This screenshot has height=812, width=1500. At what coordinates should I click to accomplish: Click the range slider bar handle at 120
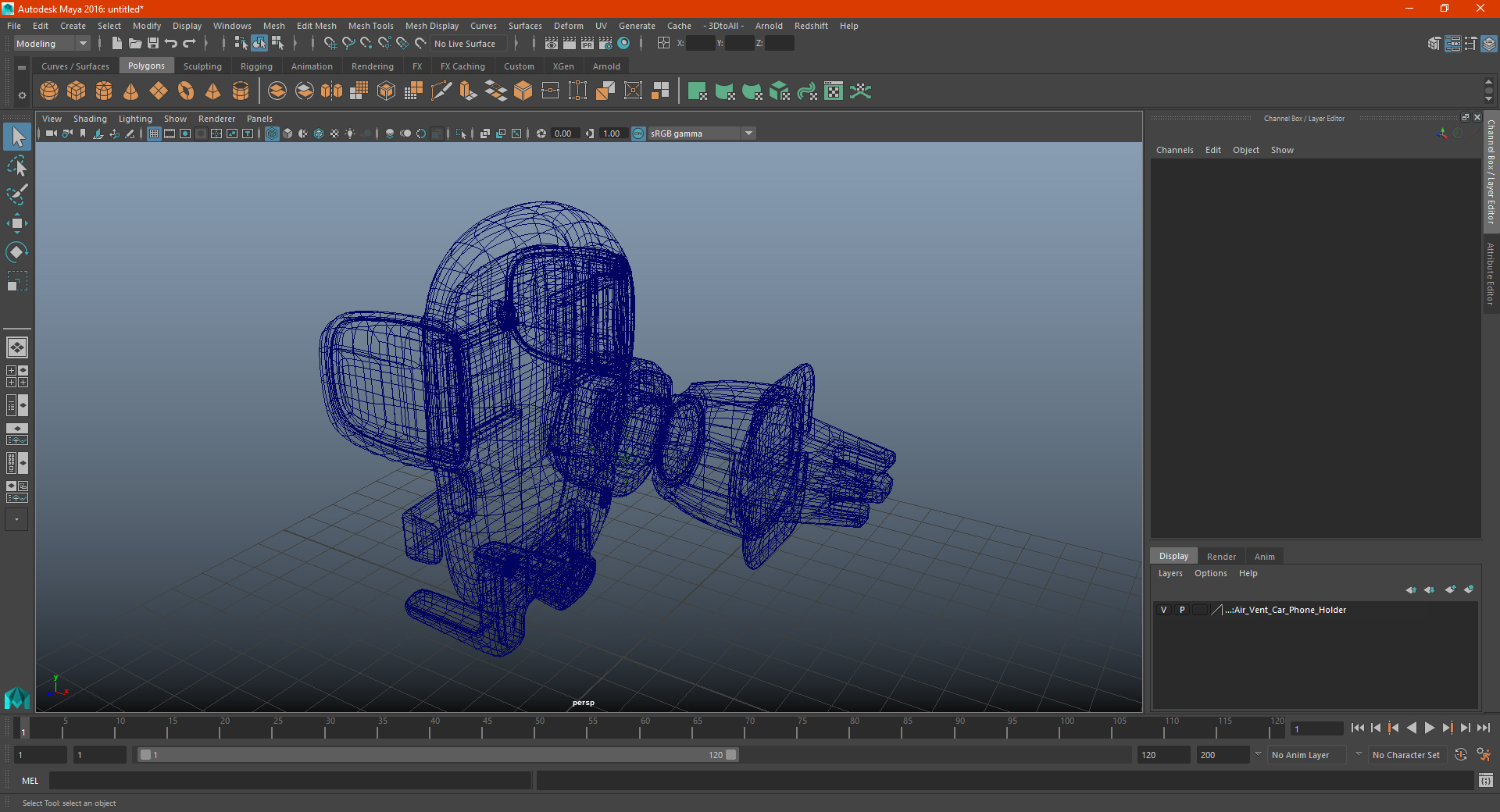(x=730, y=755)
